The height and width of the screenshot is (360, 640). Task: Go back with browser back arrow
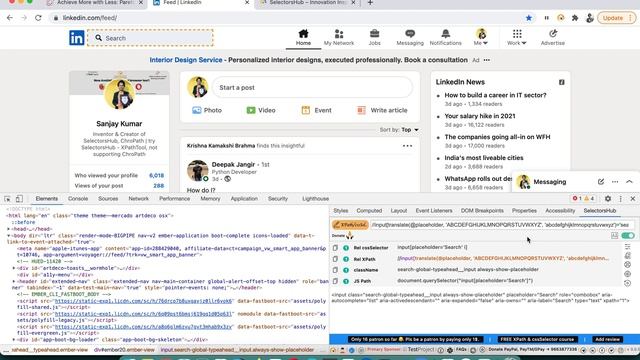click(x=10, y=18)
